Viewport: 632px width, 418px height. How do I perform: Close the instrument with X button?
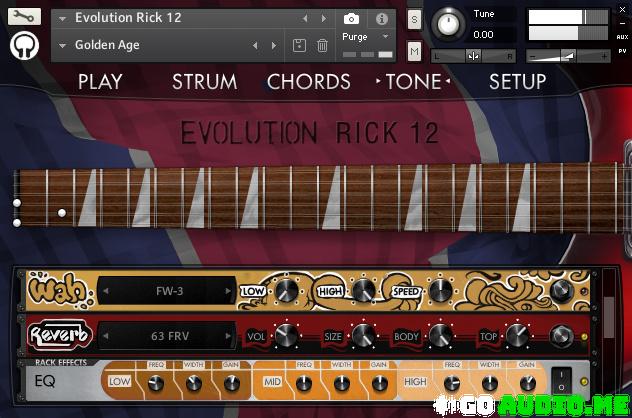tap(622, 10)
